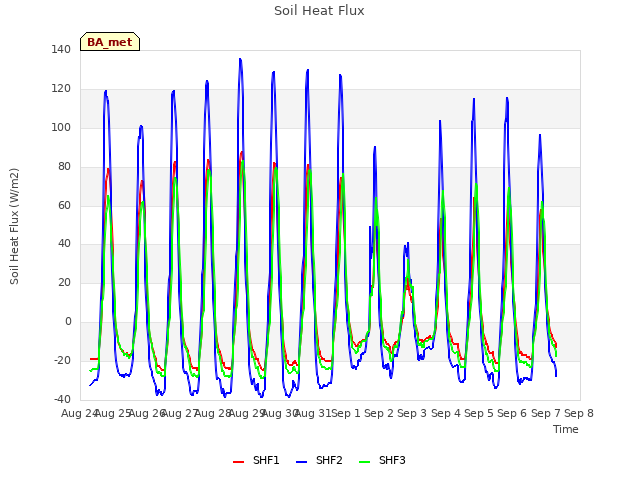
Task: Click the y-axis tick label 120
Action: pyautogui.click(x=61, y=89)
